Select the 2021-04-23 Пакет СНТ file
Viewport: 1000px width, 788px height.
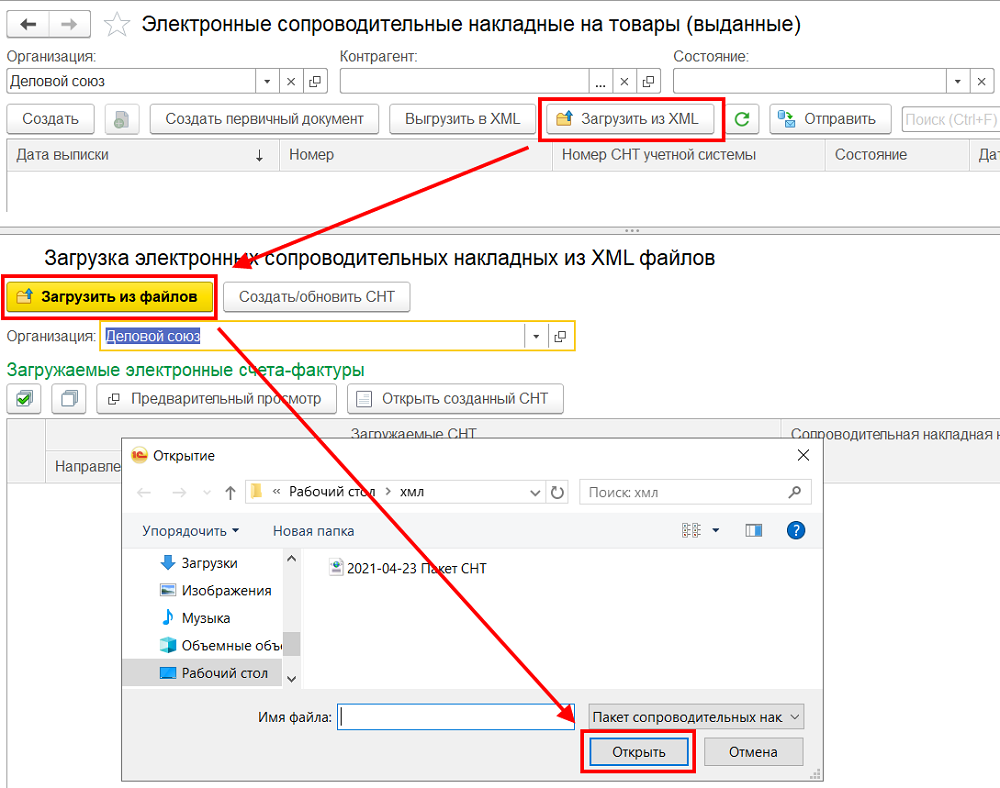coord(416,568)
